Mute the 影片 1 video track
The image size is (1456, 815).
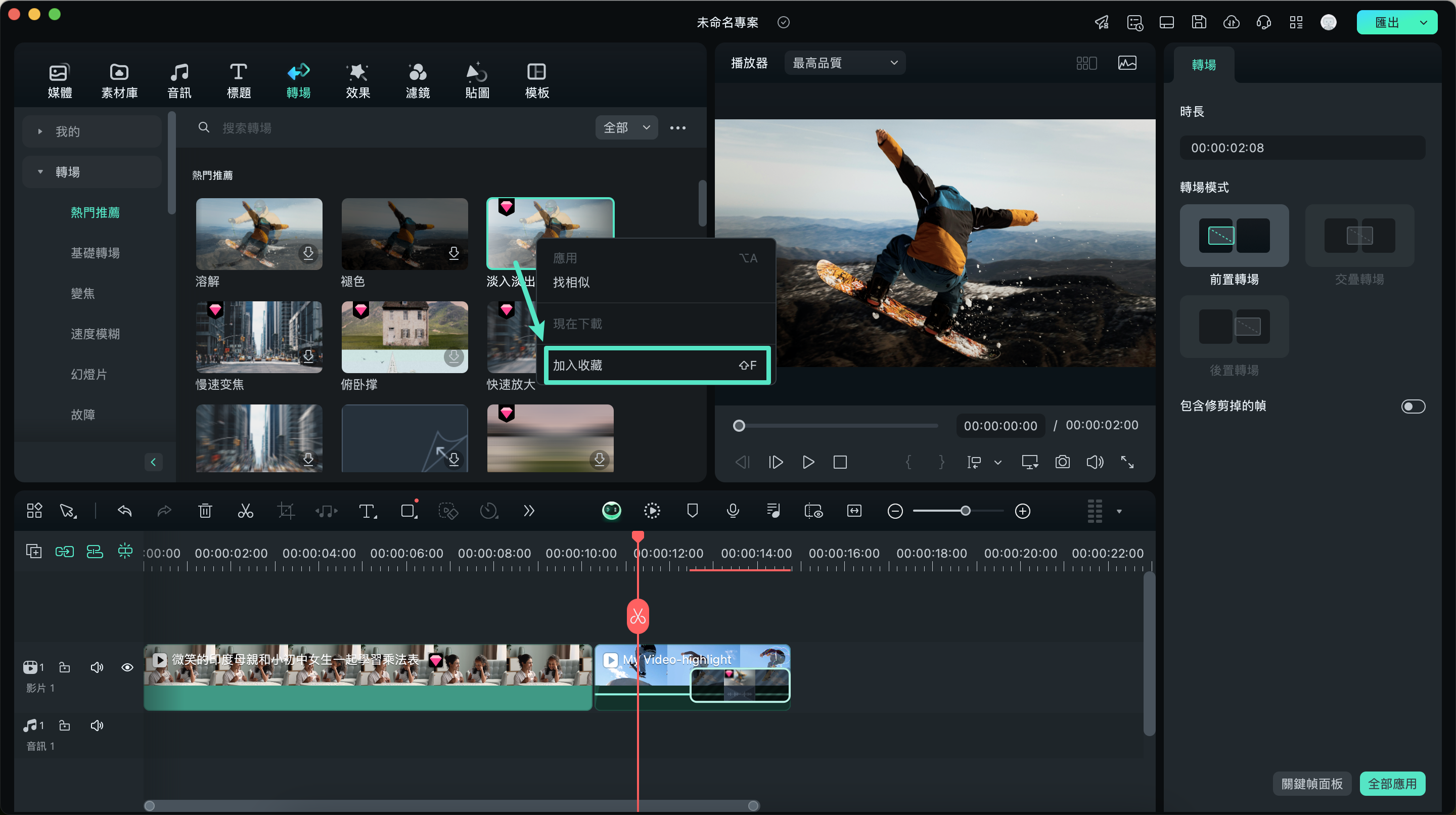[x=97, y=667]
